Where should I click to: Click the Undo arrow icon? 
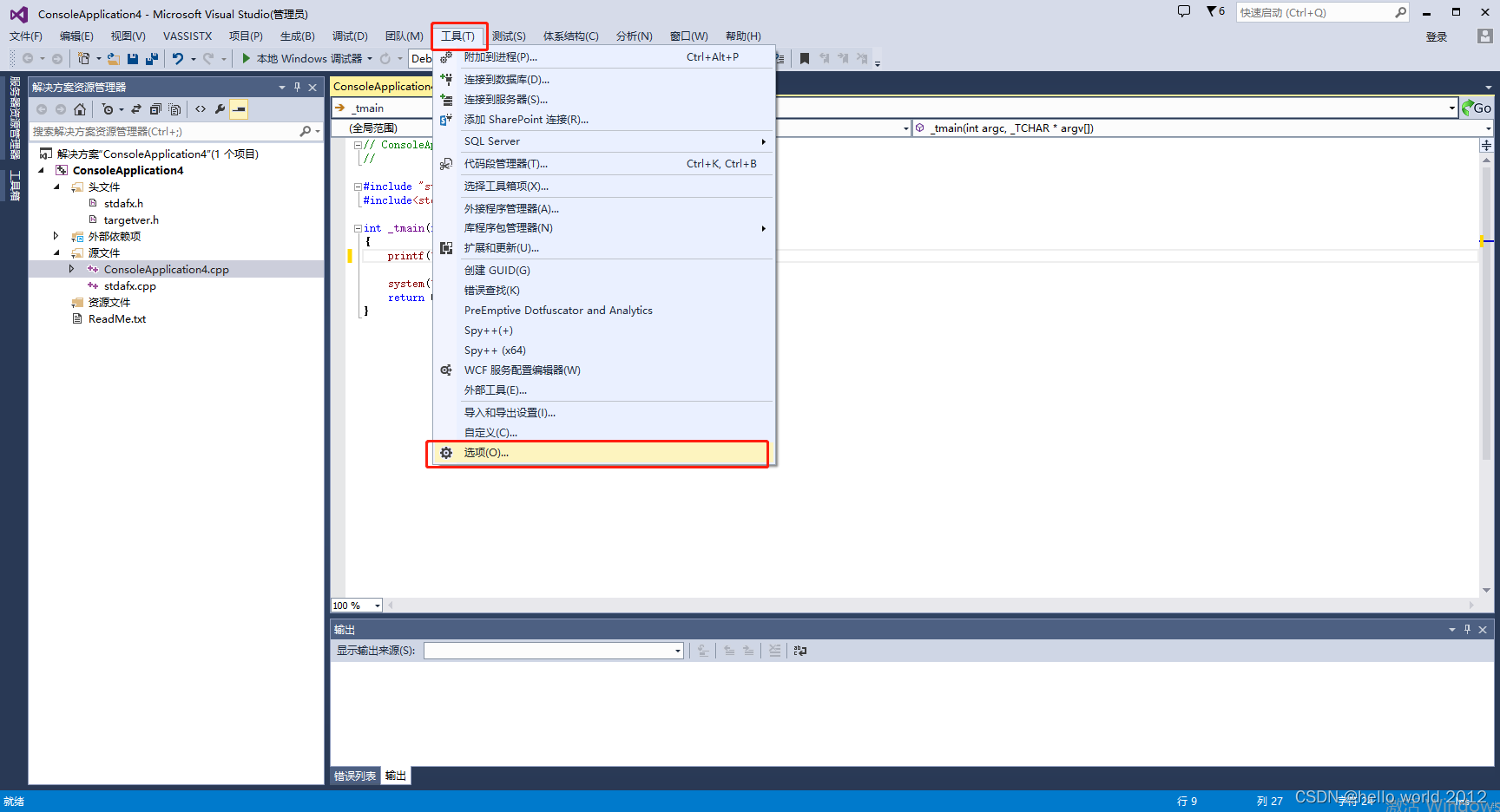177,58
